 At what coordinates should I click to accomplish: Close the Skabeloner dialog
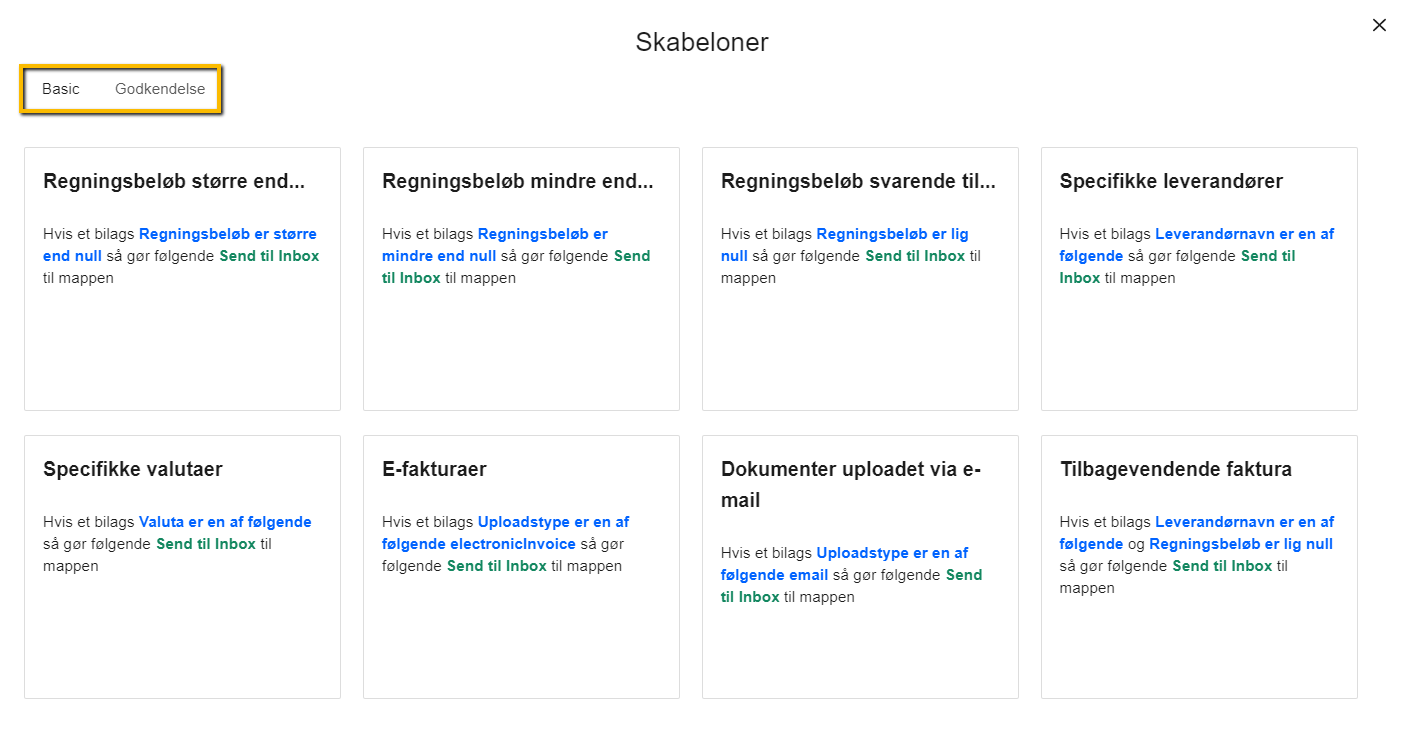(x=1380, y=25)
